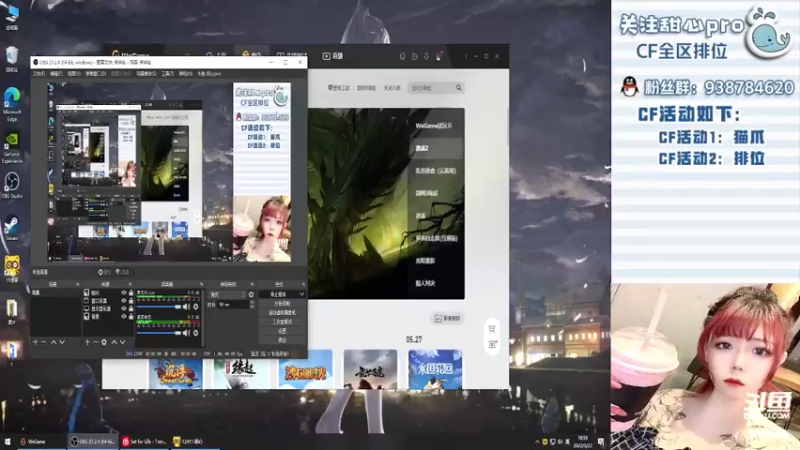Expand stream button dropdown arrow in Controls
Screen dimensions: 800x450
[302, 294]
